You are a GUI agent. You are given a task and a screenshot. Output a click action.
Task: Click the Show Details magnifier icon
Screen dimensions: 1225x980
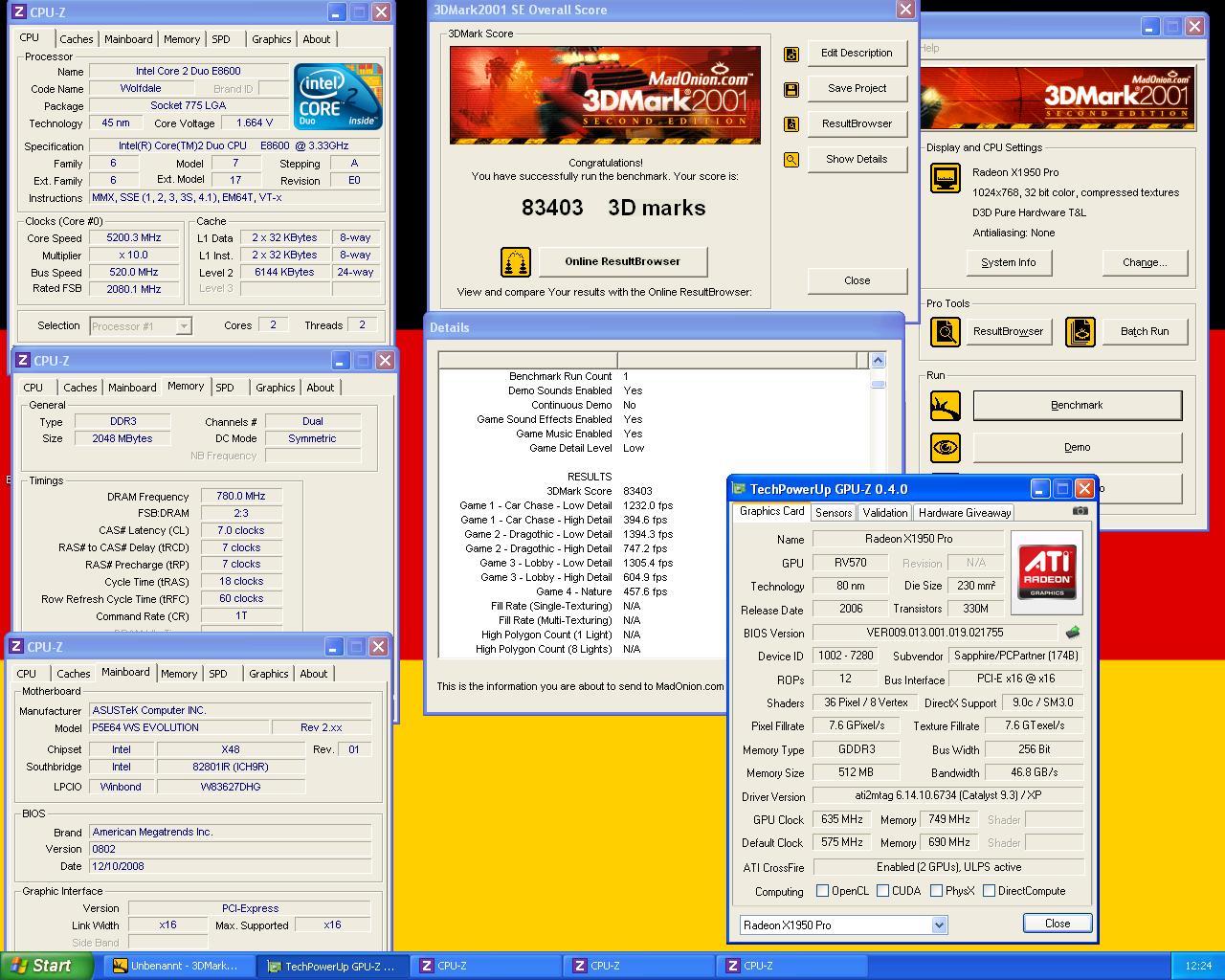pyautogui.click(x=791, y=160)
